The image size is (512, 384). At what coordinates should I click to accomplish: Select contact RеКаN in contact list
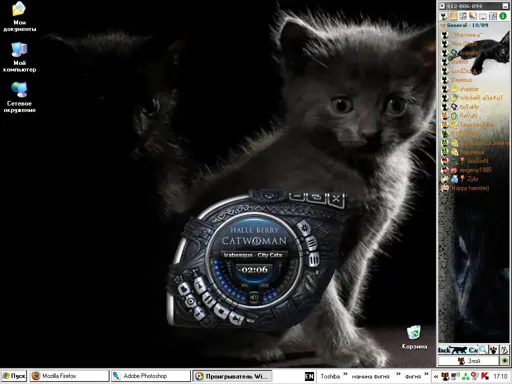pos(475,116)
